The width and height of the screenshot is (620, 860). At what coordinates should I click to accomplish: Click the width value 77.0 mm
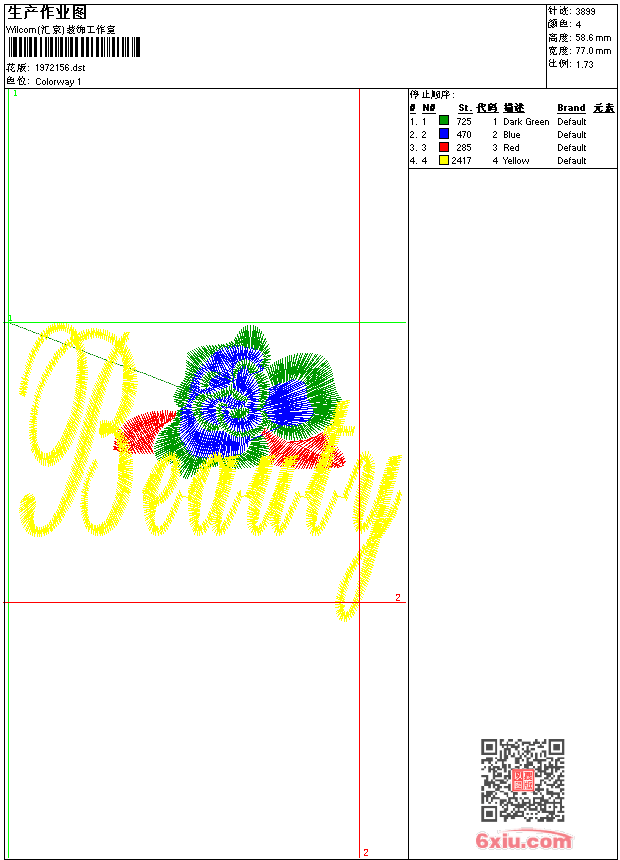[x=593, y=51]
